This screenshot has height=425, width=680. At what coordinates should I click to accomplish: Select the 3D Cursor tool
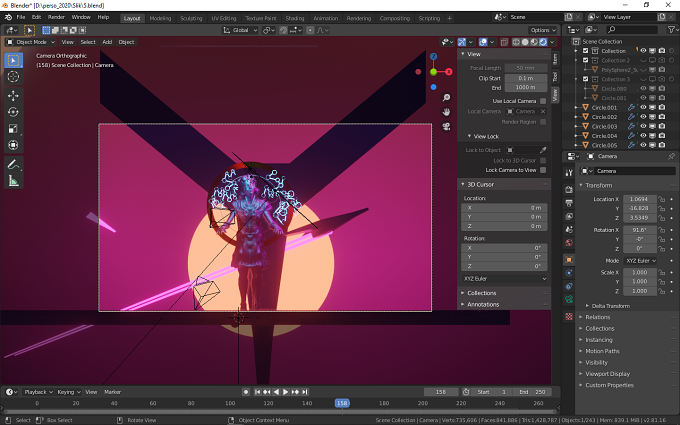pyautogui.click(x=13, y=77)
